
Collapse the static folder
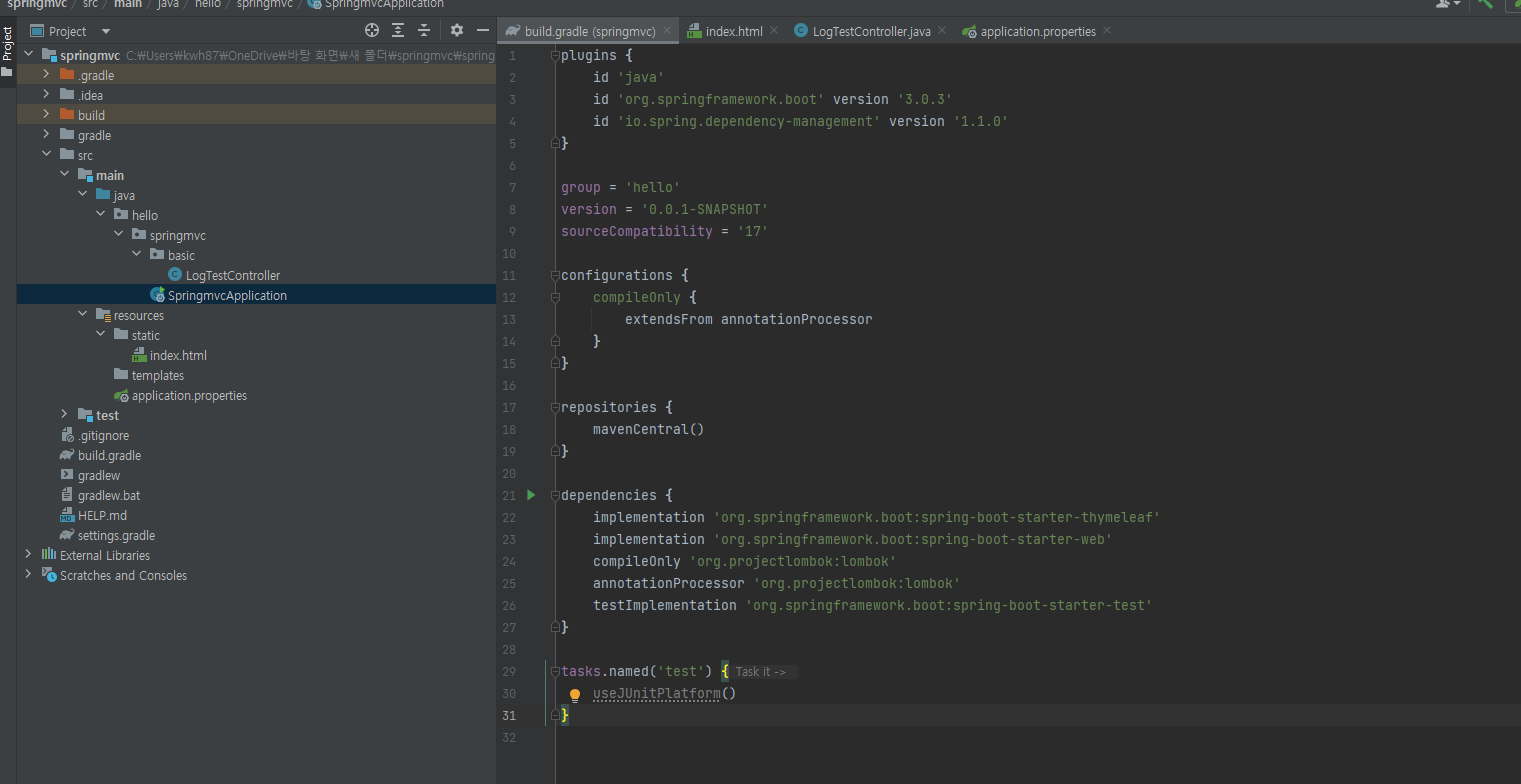100,335
